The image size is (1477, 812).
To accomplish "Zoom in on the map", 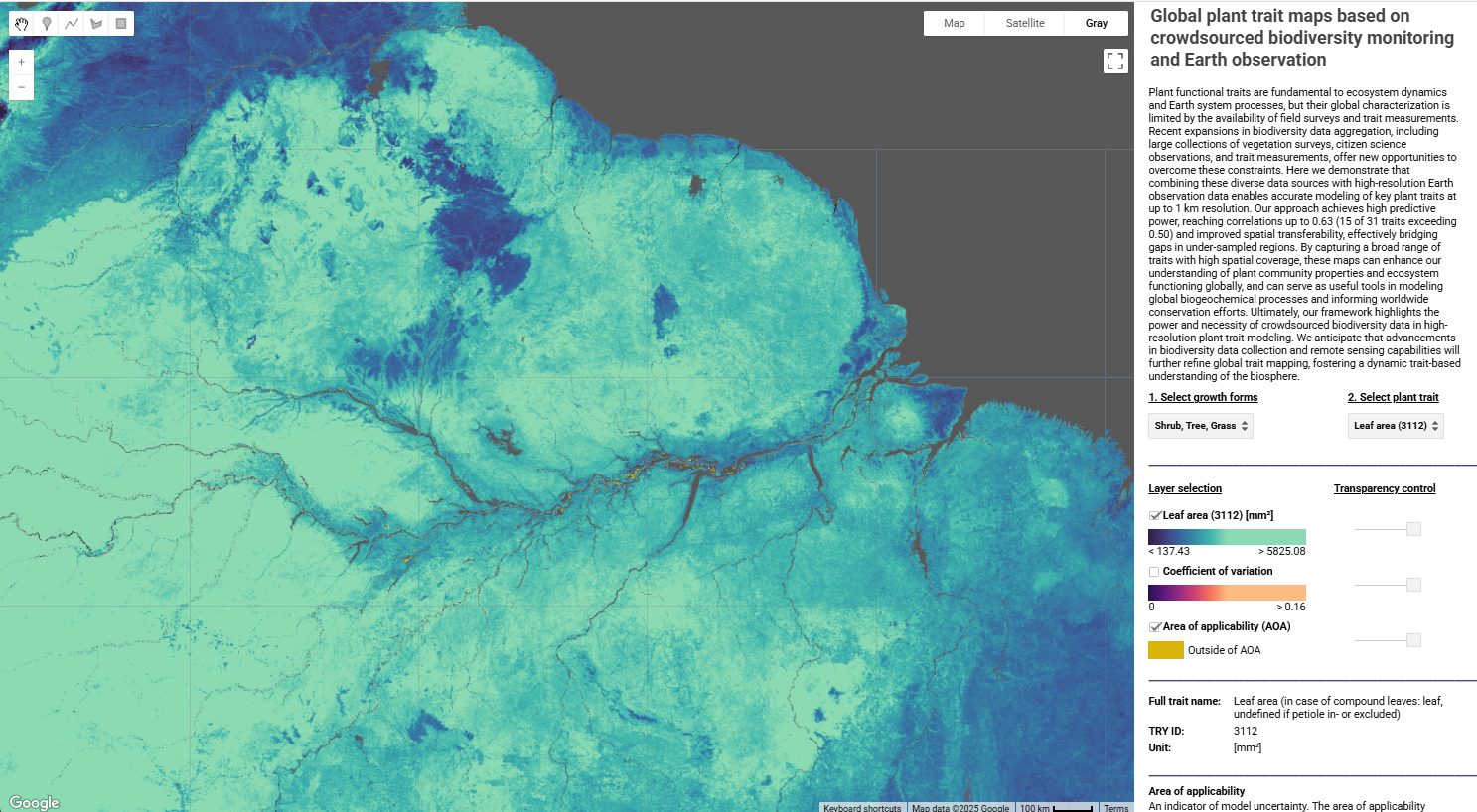I will (21, 61).
